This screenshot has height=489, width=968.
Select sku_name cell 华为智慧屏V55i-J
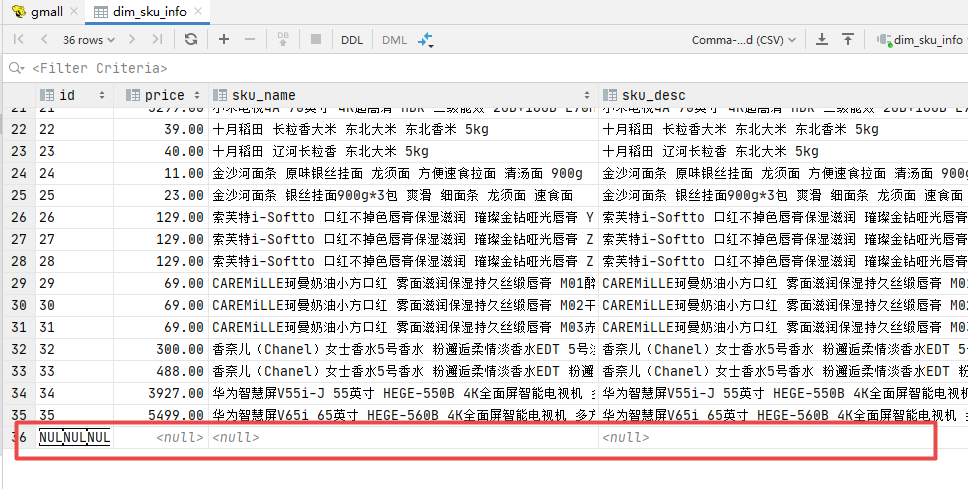tap(403, 393)
